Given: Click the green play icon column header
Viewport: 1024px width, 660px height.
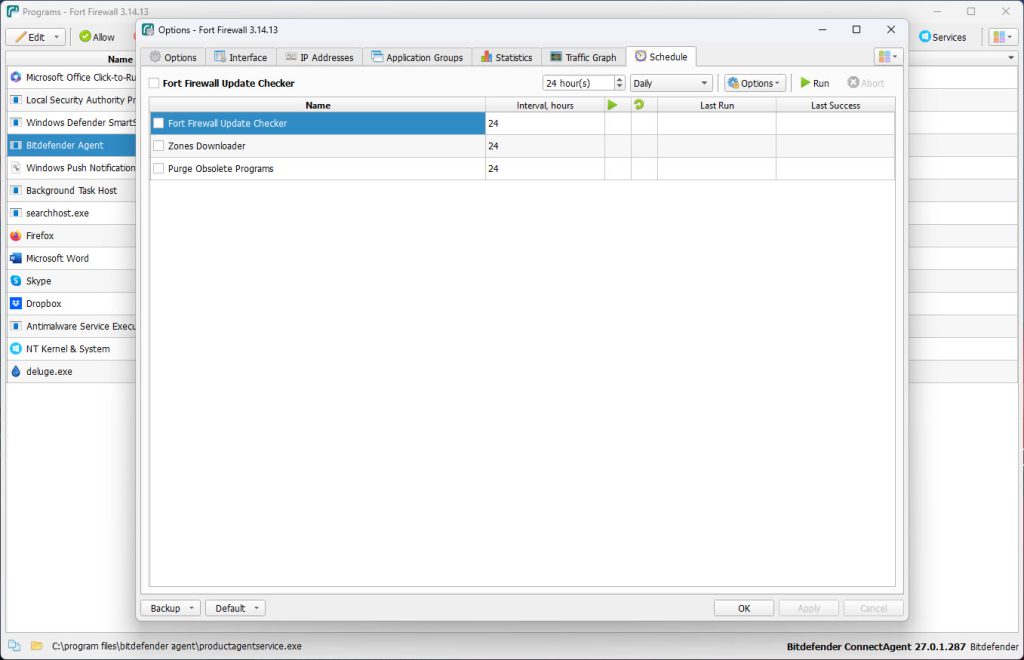Looking at the screenshot, I should tap(612, 105).
